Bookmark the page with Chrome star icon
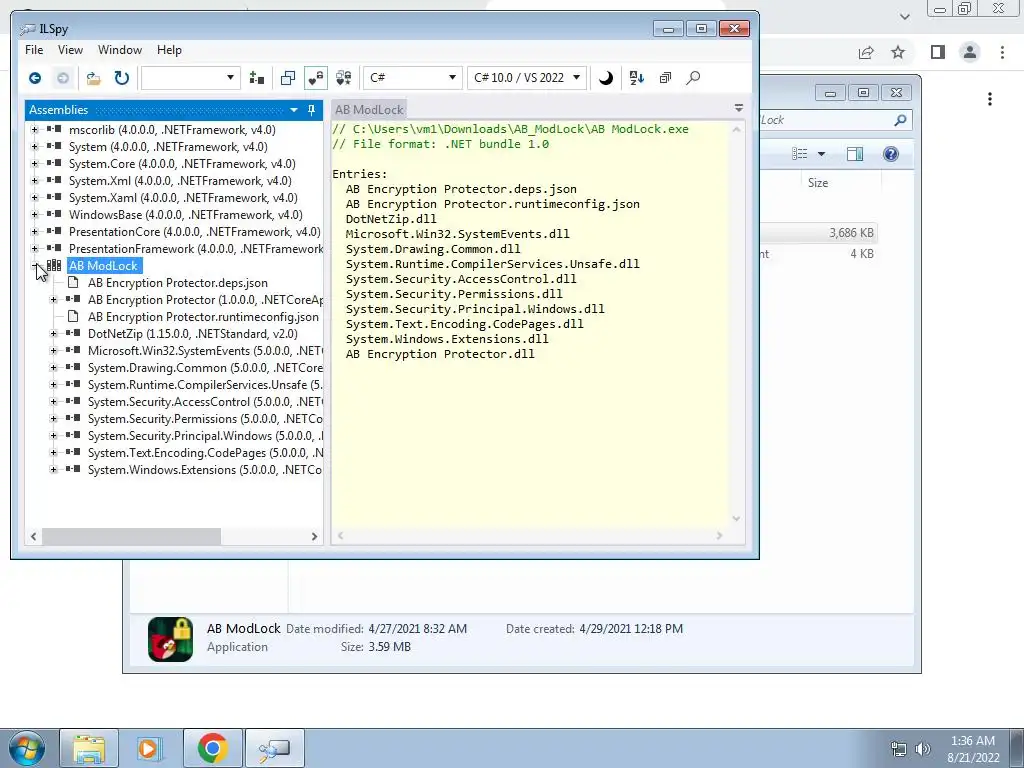This screenshot has width=1024, height=768. [898, 52]
